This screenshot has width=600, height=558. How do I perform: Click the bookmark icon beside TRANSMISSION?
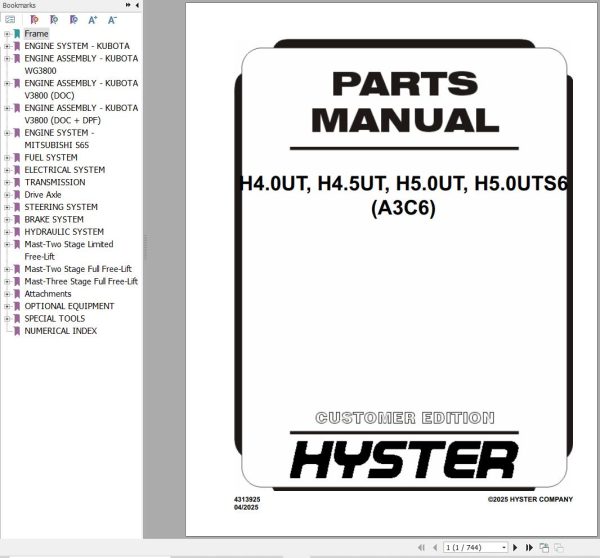click(x=17, y=182)
